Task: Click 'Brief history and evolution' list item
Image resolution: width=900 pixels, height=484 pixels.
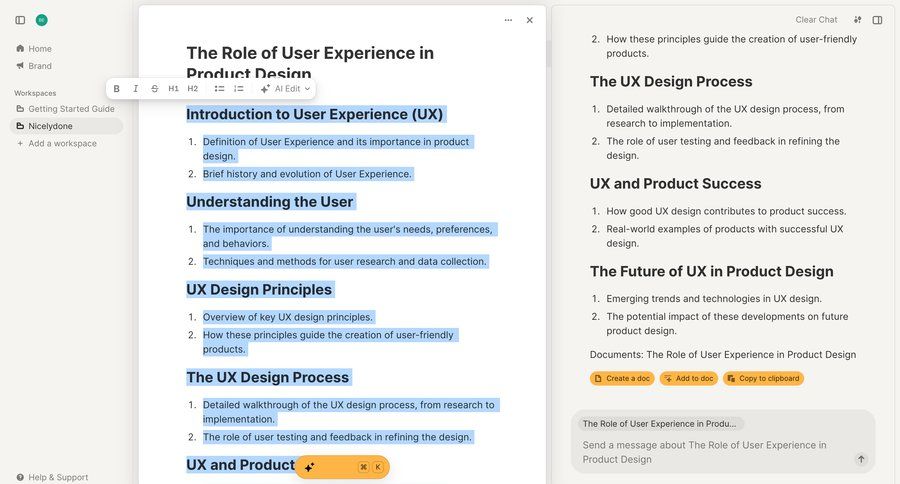Action: click(307, 174)
